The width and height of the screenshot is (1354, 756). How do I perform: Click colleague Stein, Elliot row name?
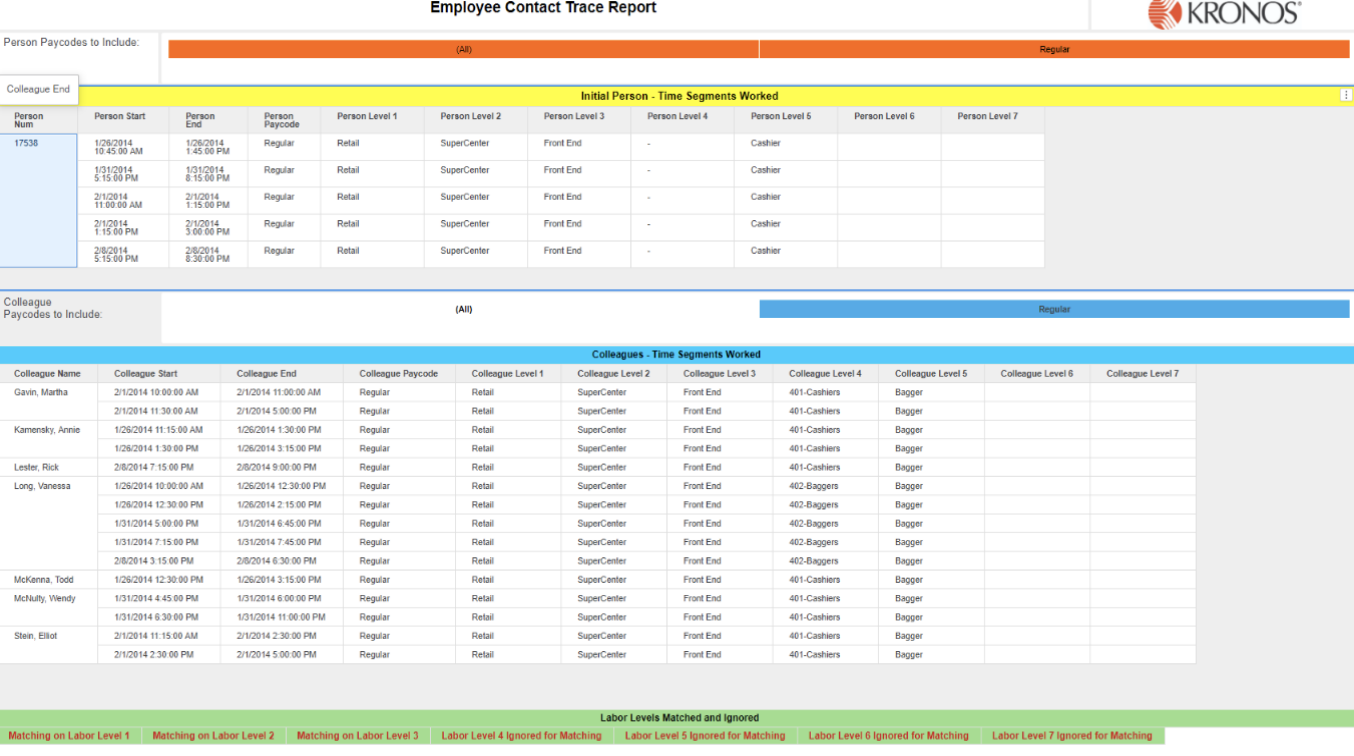[36, 636]
